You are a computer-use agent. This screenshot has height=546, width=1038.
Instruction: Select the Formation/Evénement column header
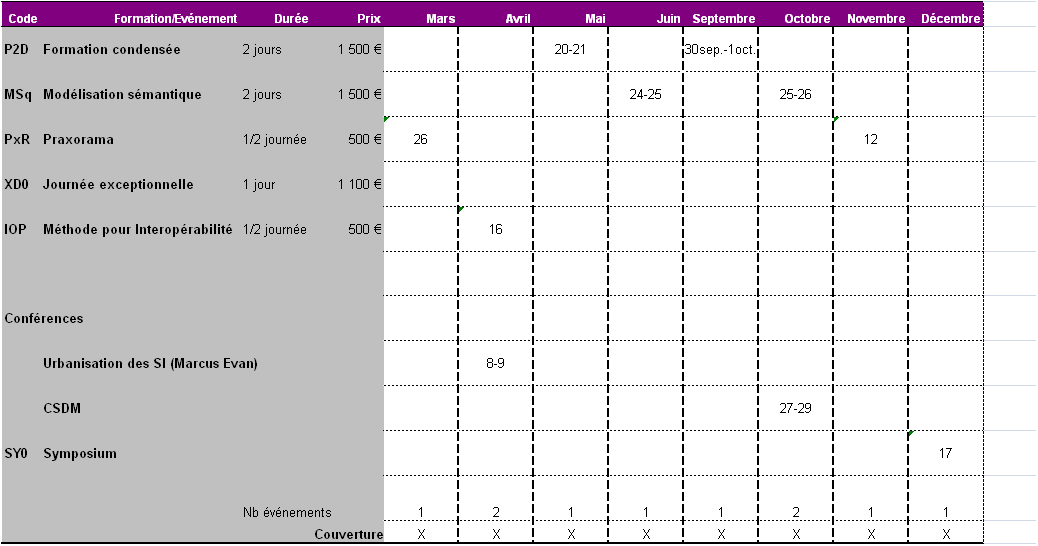click(x=175, y=19)
